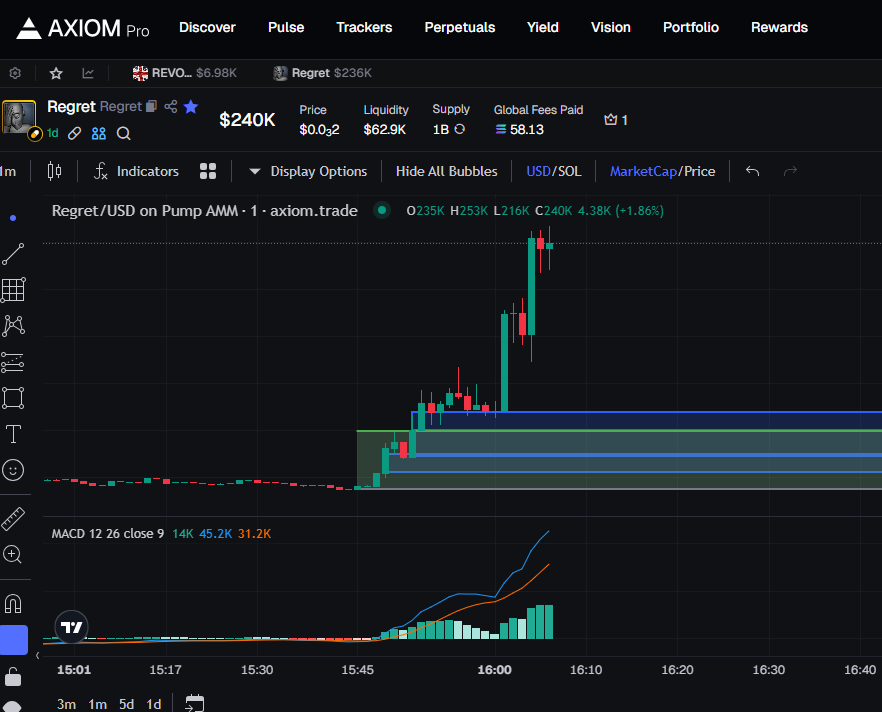Select the 5d range
Viewport: 882px width, 712px height.
tap(127, 704)
